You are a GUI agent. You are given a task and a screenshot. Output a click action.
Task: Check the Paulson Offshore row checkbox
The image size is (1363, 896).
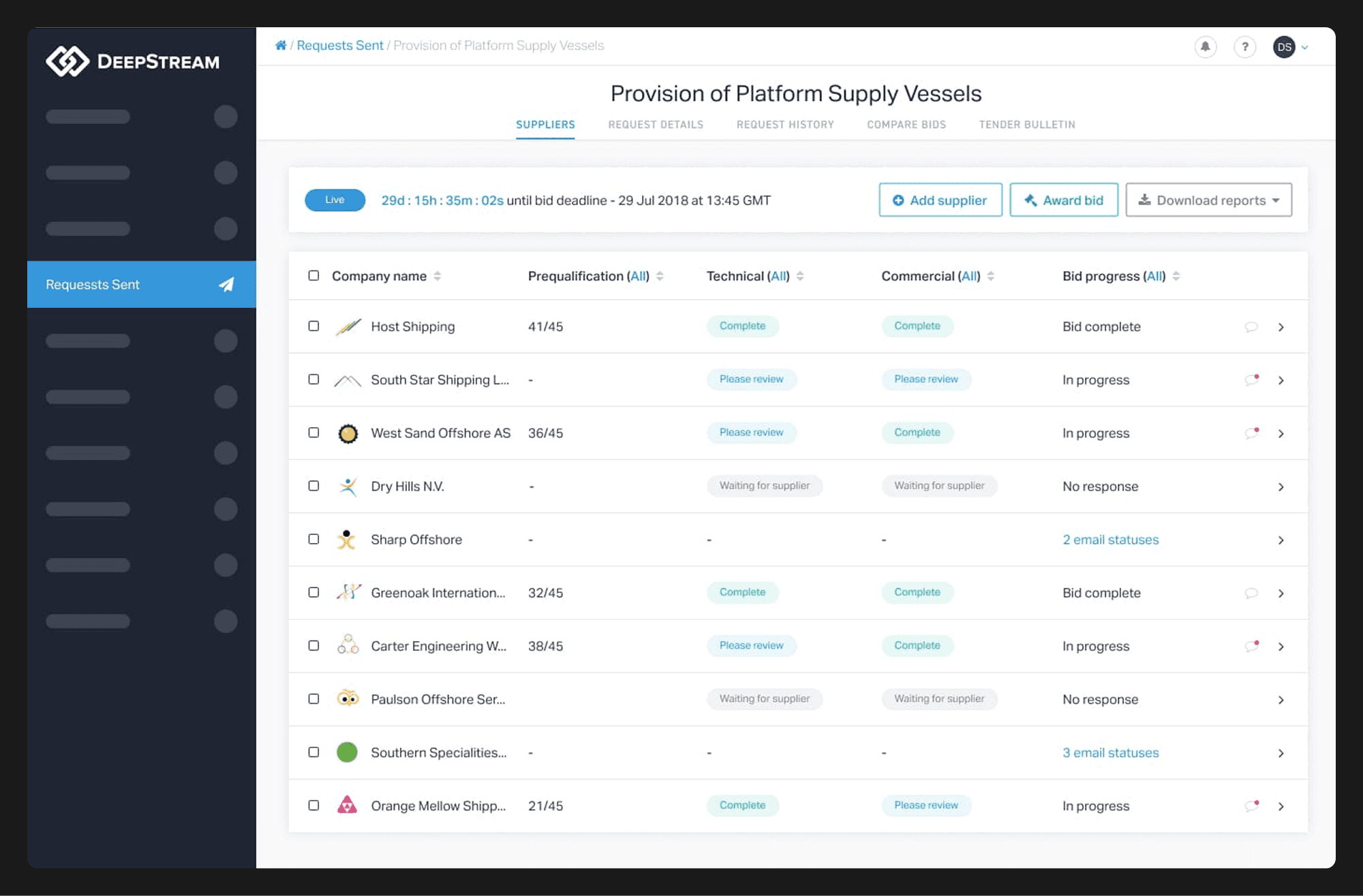coord(313,698)
